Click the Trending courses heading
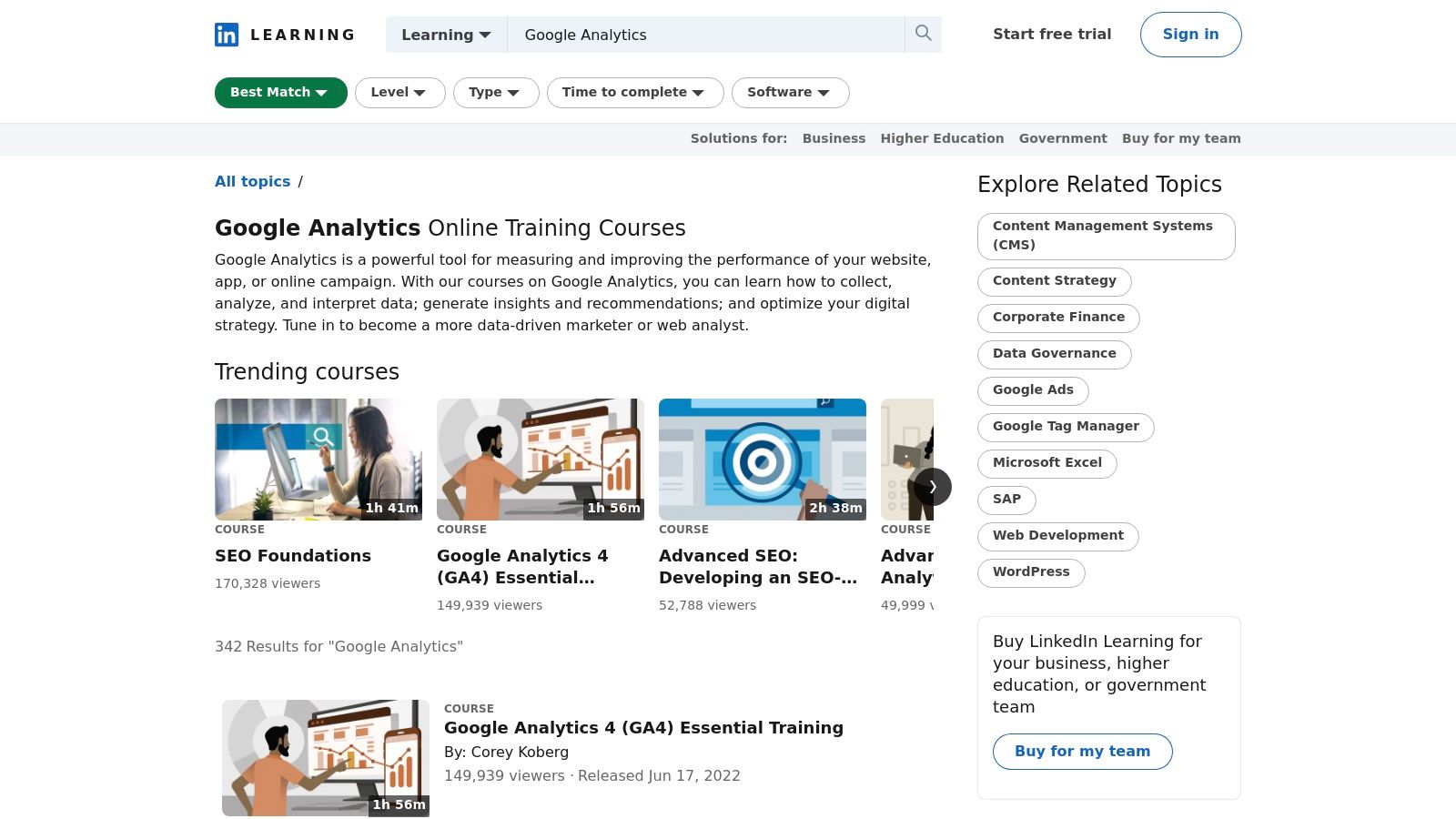This screenshot has width=1456, height=819. pyautogui.click(x=307, y=372)
